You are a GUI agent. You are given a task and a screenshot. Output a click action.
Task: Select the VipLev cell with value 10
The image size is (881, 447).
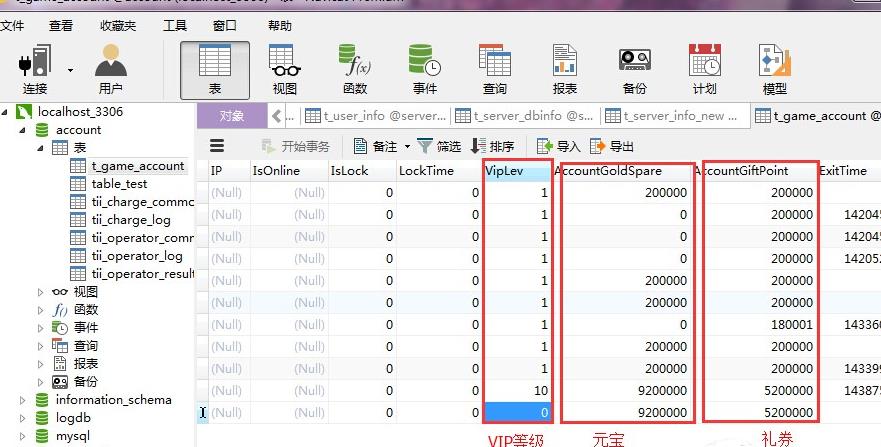coord(517,390)
